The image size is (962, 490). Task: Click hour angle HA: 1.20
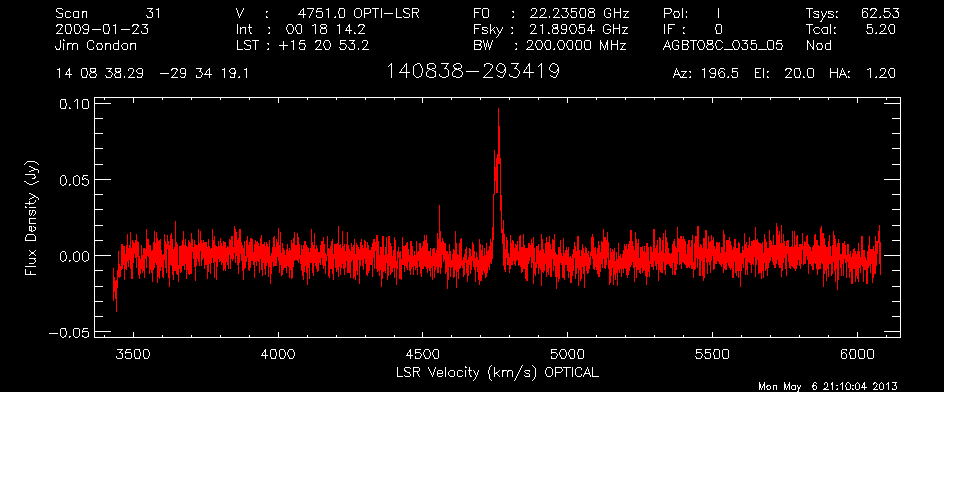pyautogui.click(x=862, y=74)
